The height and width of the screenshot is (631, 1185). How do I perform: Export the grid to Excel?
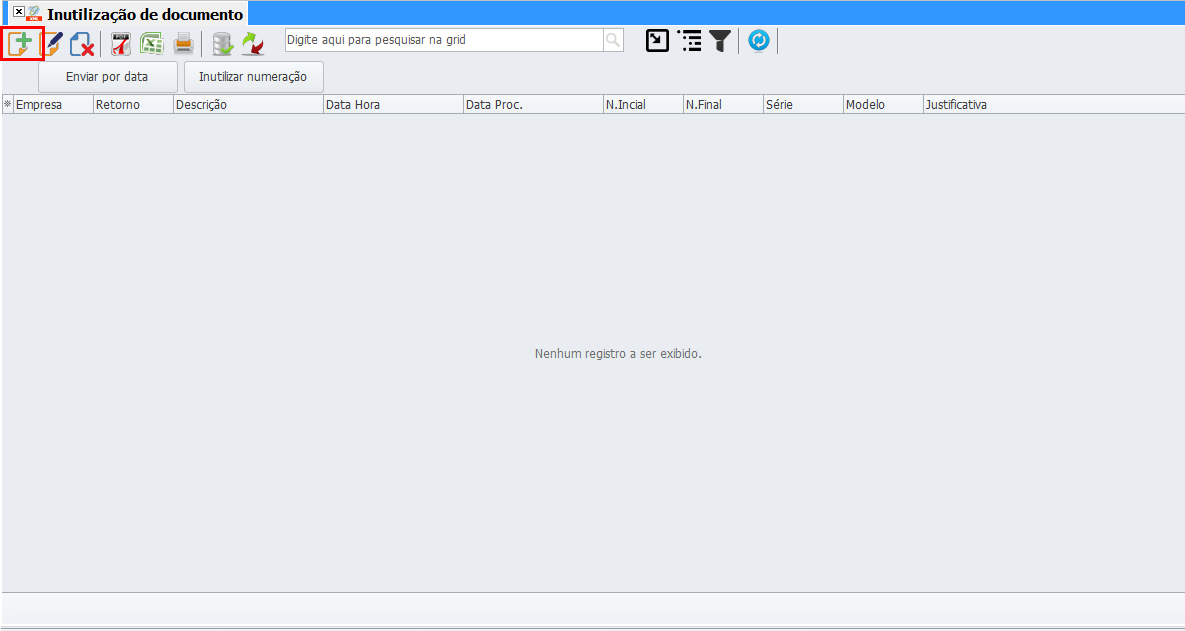tap(152, 43)
